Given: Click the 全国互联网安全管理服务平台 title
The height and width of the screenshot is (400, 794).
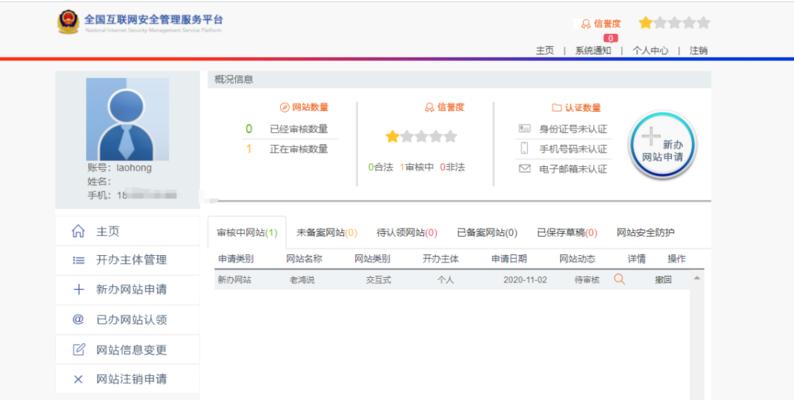Looking at the screenshot, I should tap(153, 20).
